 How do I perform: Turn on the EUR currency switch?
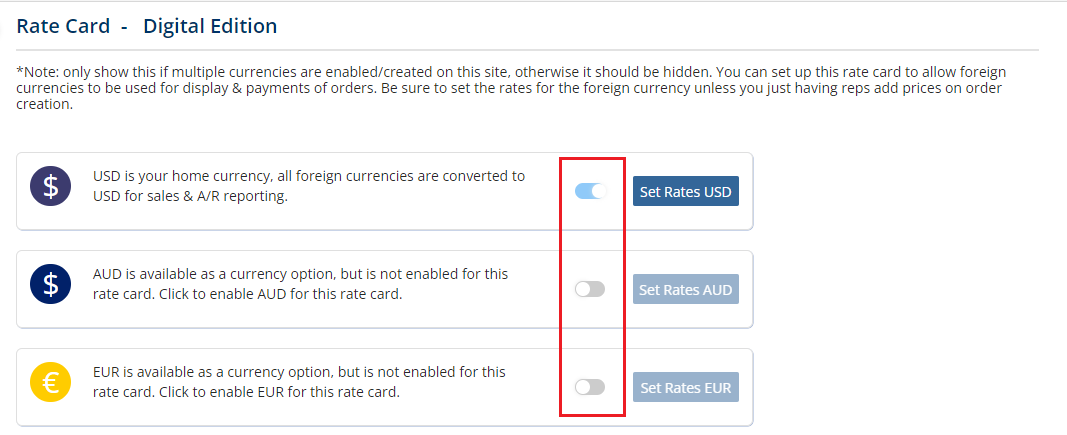(590, 387)
